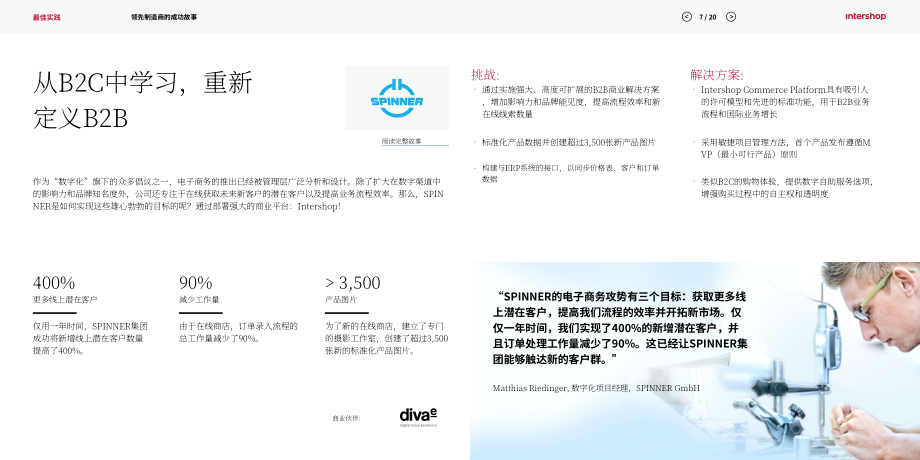This screenshot has width=920, height=460.
Task: Select the heading 从B2C中学习，重新定义B2B
Action: (x=143, y=100)
